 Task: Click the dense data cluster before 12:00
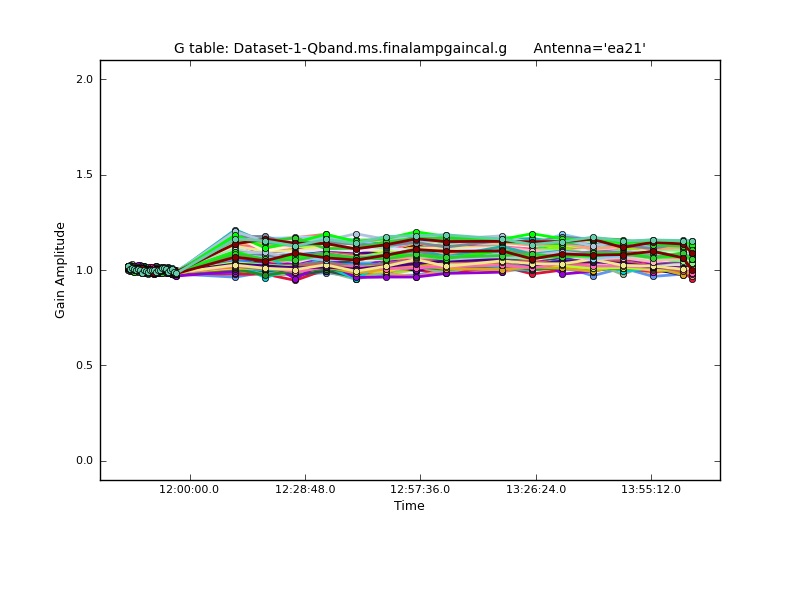(x=150, y=269)
